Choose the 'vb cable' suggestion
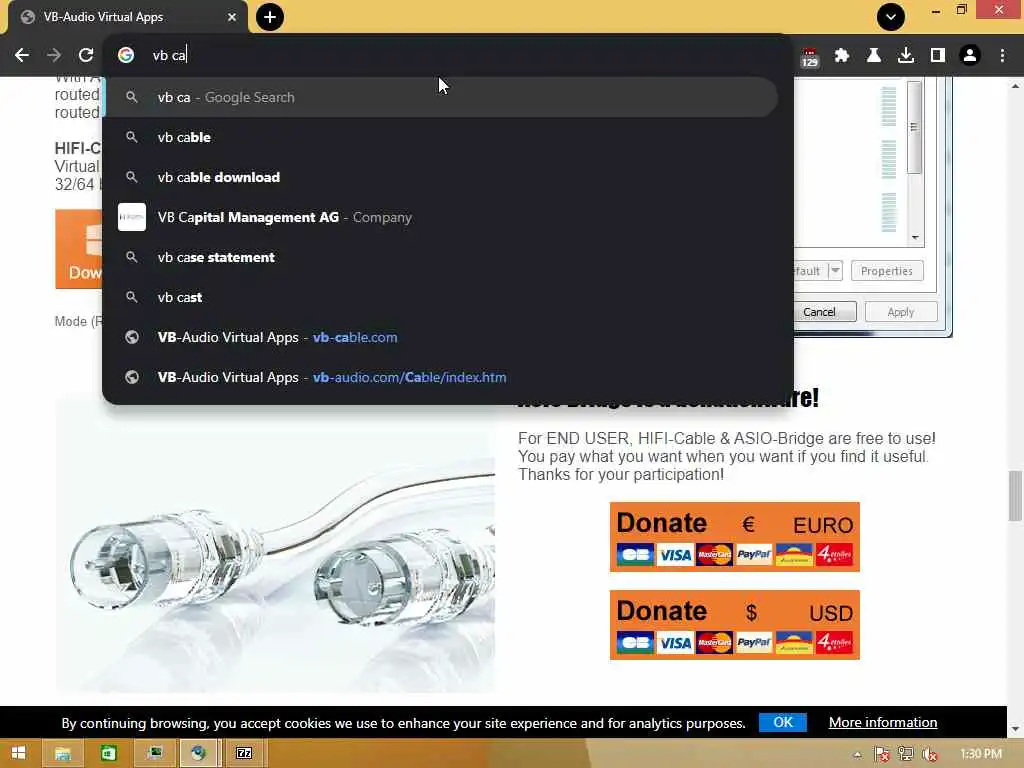The width and height of the screenshot is (1024, 768). [441, 137]
